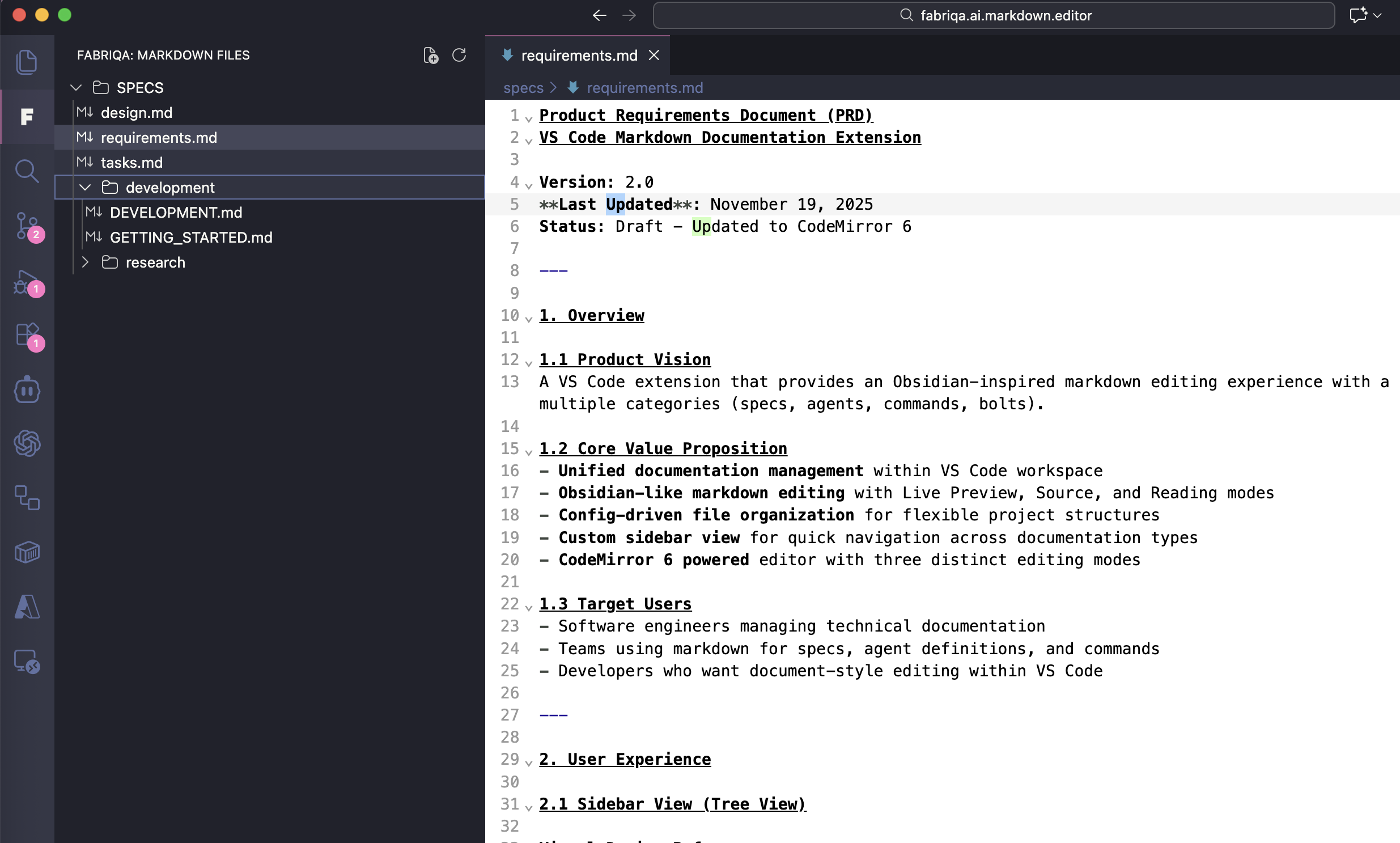The width and height of the screenshot is (1400, 843).
Task: Collapse the SPECS folder
Action: (75, 87)
